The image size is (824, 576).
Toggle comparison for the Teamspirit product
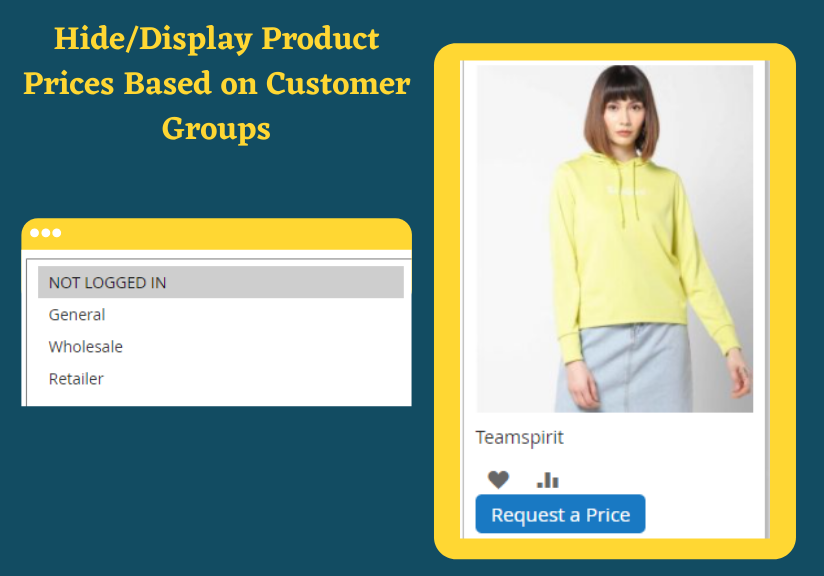[545, 480]
